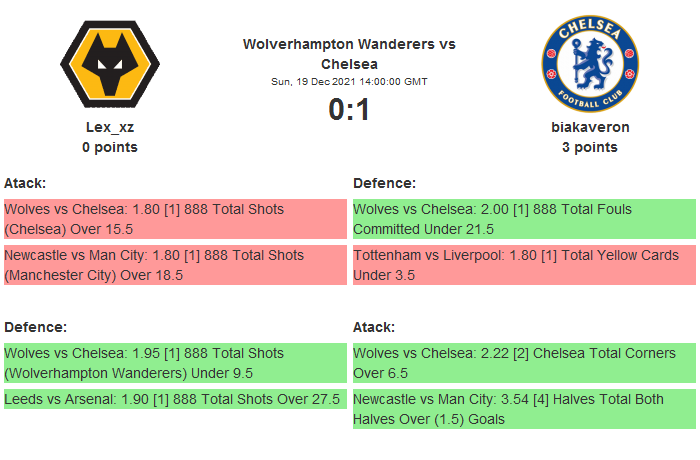Click the Chelsea Football Club crest

589,64
